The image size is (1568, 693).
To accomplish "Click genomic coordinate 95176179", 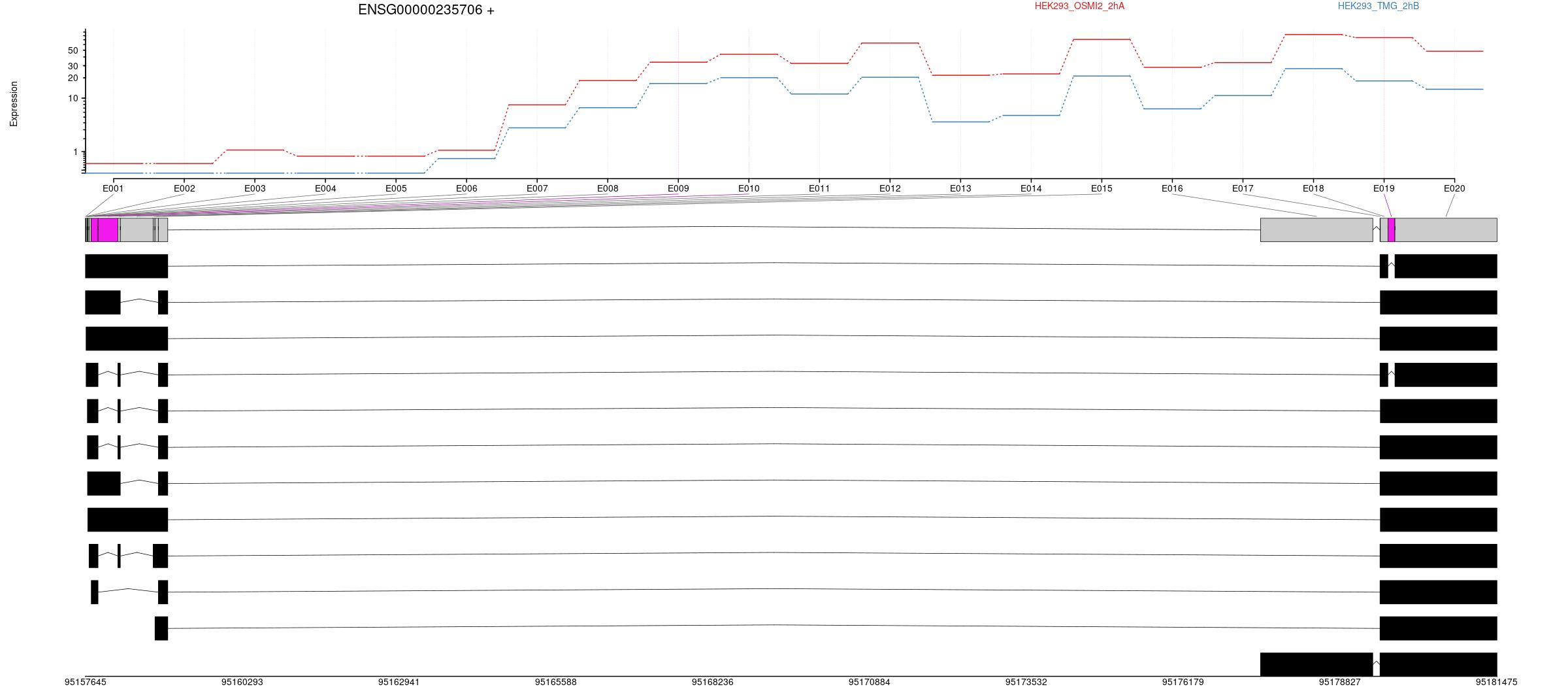I will pyautogui.click(x=1183, y=682).
